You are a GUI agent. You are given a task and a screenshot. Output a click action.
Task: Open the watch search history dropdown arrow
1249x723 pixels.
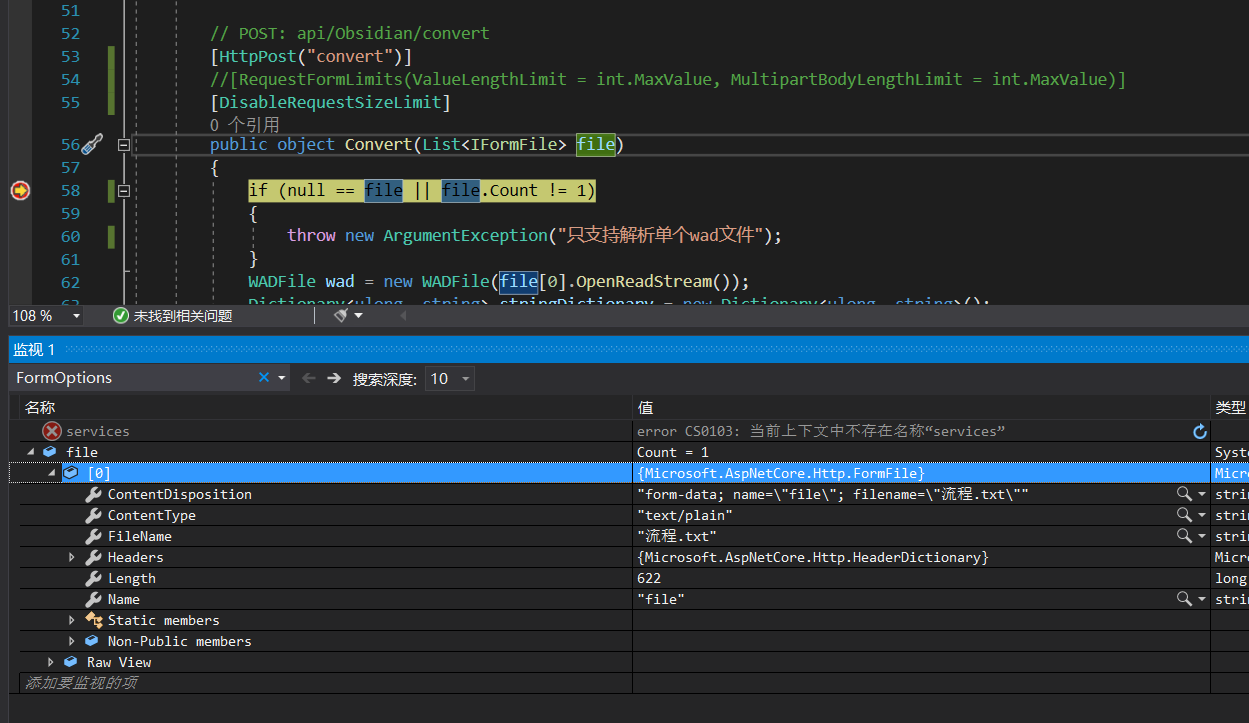pyautogui.click(x=282, y=378)
